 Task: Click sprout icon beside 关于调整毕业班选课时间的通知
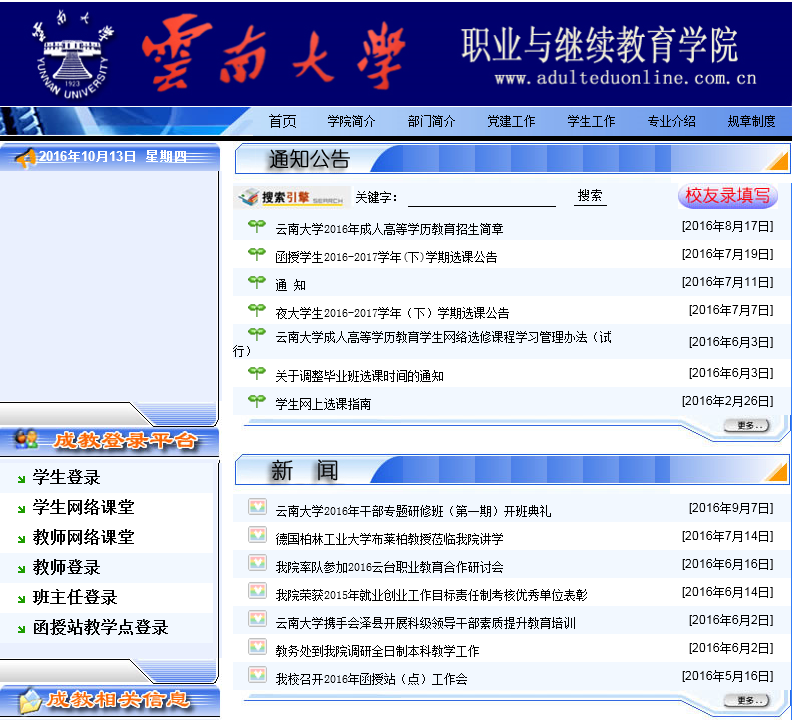coord(257,373)
